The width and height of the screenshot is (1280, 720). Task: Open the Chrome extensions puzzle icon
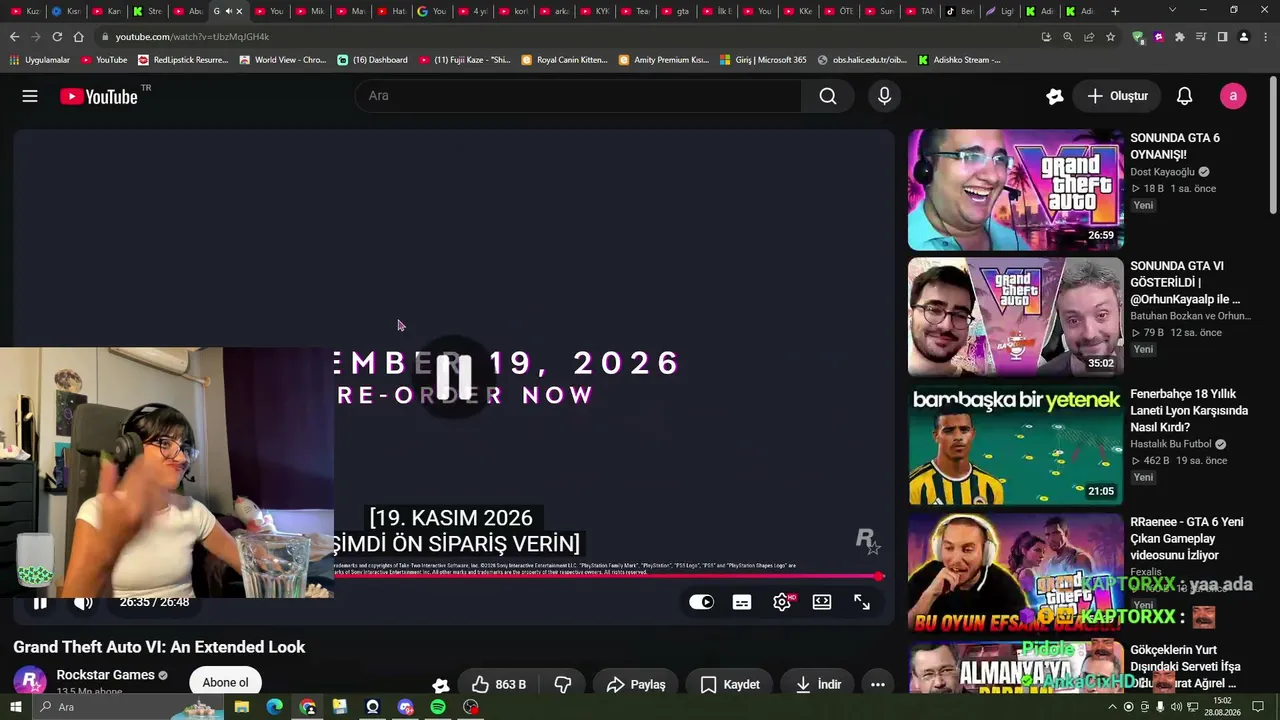(x=1180, y=37)
